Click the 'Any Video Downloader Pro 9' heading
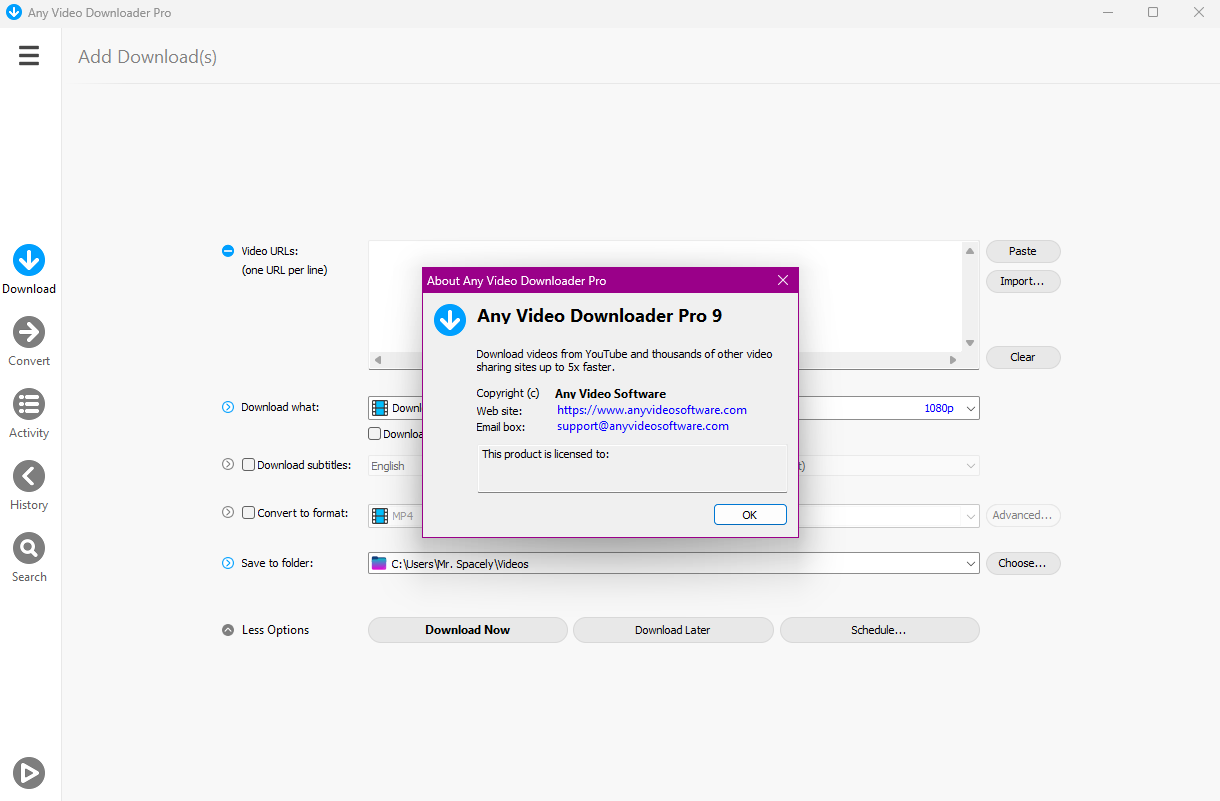This screenshot has width=1220, height=801. tap(600, 316)
